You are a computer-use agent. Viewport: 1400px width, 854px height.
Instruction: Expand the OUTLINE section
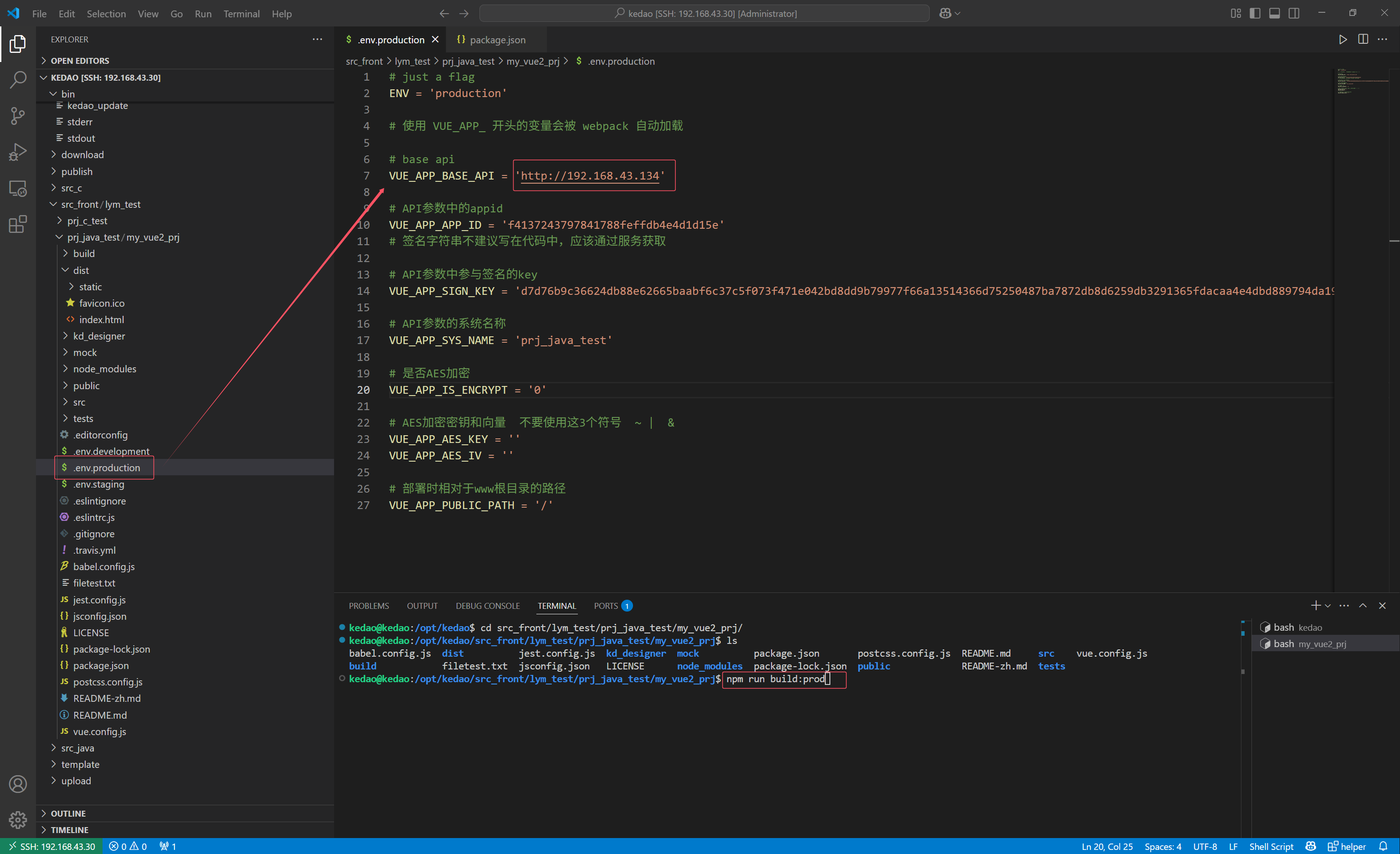(x=68, y=813)
